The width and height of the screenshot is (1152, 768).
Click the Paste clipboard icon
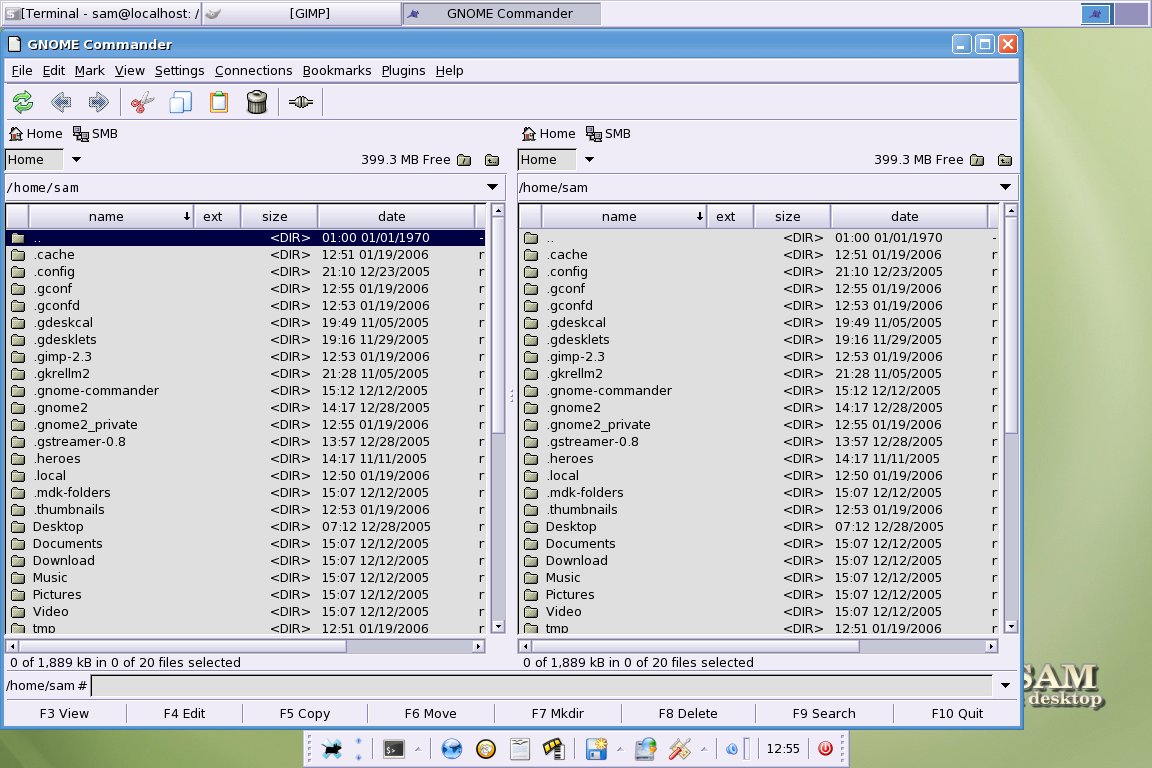click(219, 102)
